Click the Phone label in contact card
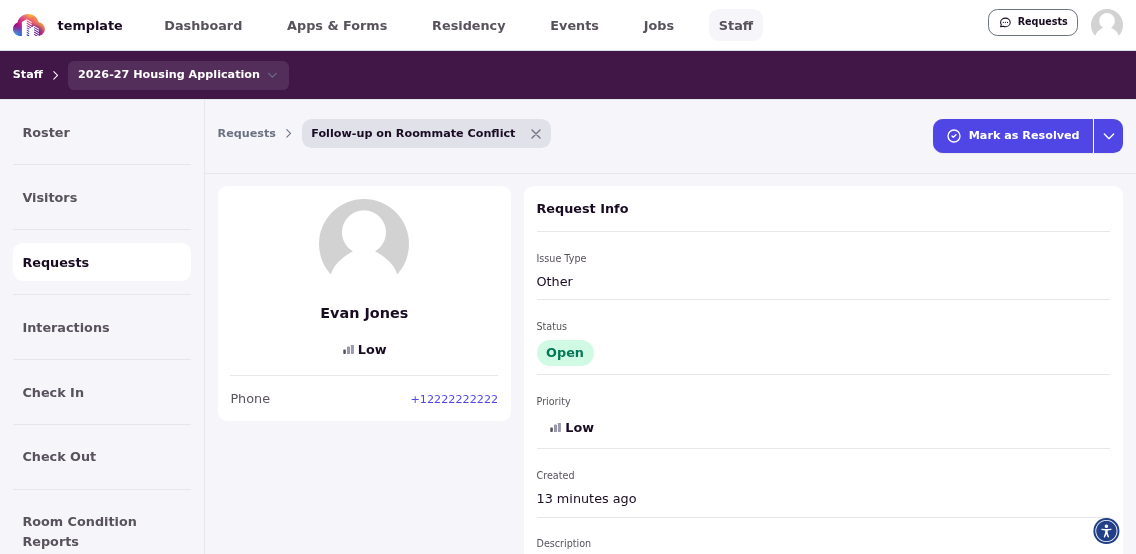The image size is (1136, 554). [250, 399]
